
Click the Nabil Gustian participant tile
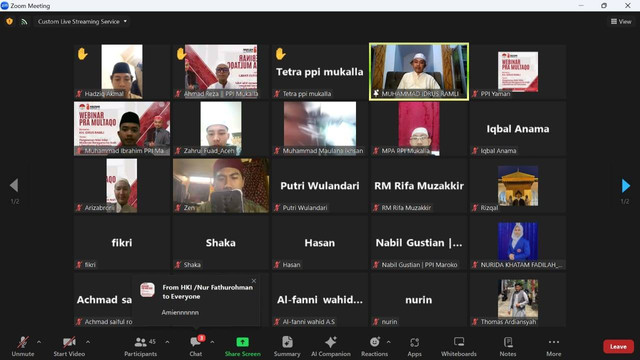pyautogui.click(x=419, y=243)
